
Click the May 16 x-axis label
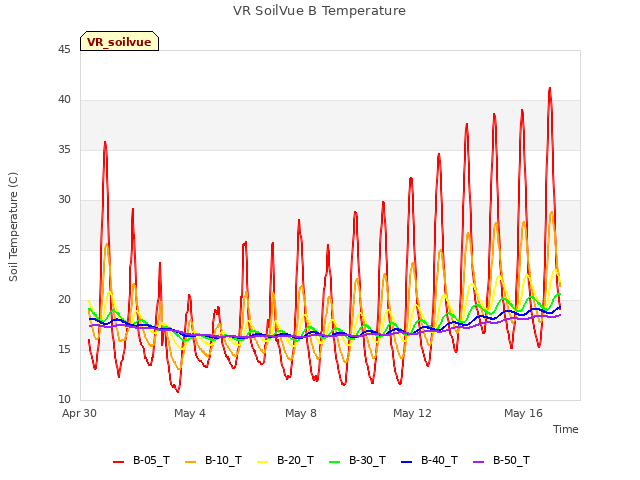[523, 413]
